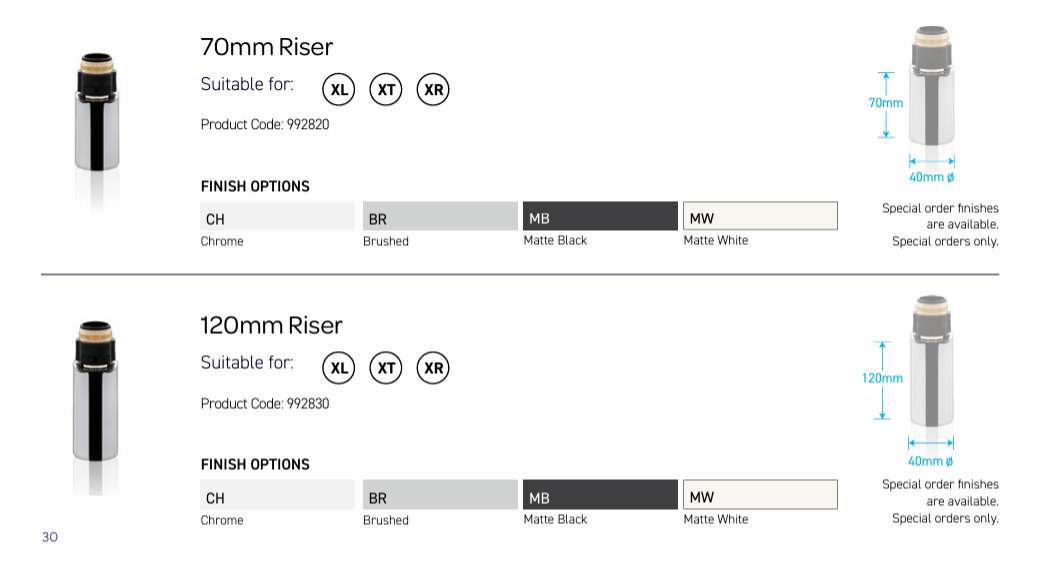Choose Matte White MW swatch for 70mm Riser

point(760,216)
